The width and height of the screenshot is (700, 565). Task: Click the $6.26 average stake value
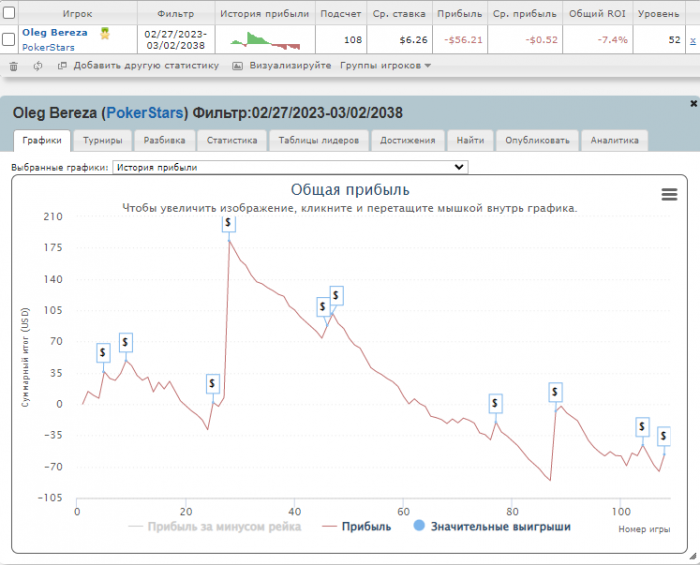413,40
